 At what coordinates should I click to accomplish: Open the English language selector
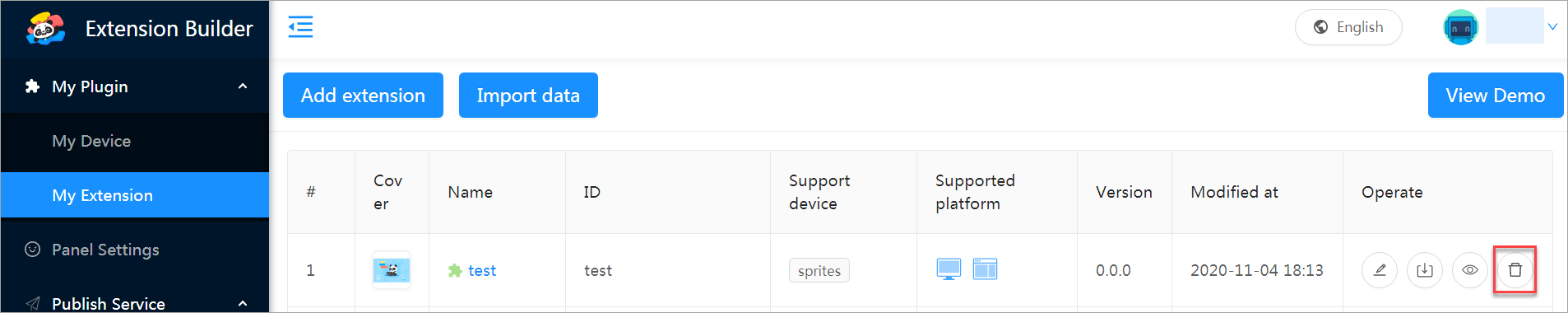pyautogui.click(x=1348, y=27)
